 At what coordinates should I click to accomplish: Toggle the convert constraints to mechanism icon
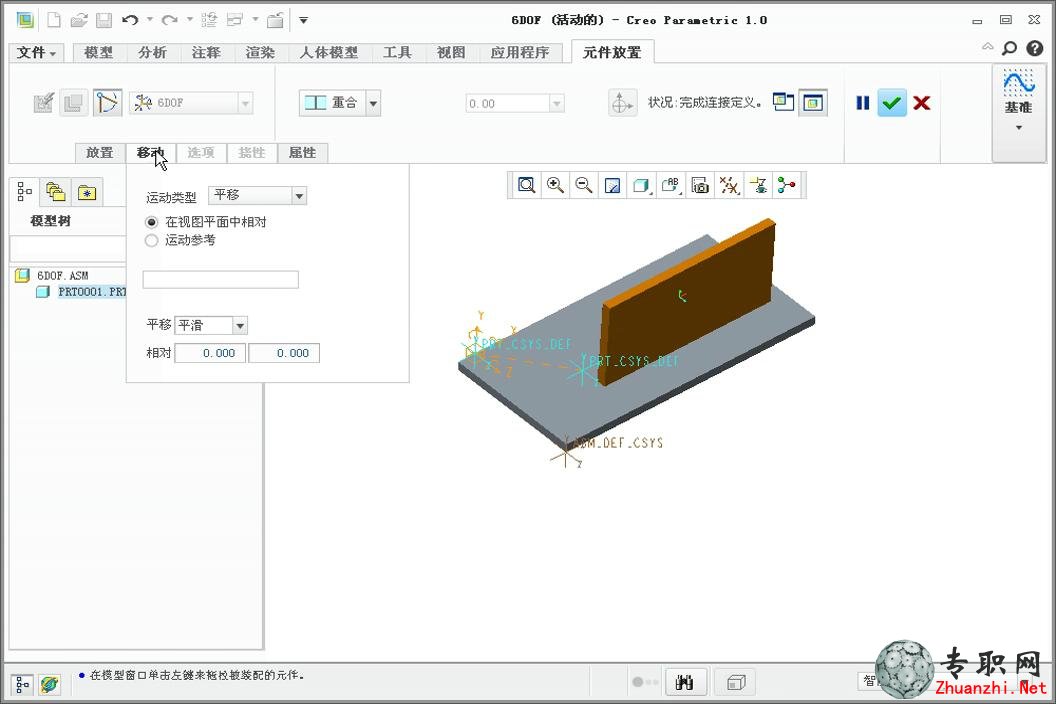point(107,102)
